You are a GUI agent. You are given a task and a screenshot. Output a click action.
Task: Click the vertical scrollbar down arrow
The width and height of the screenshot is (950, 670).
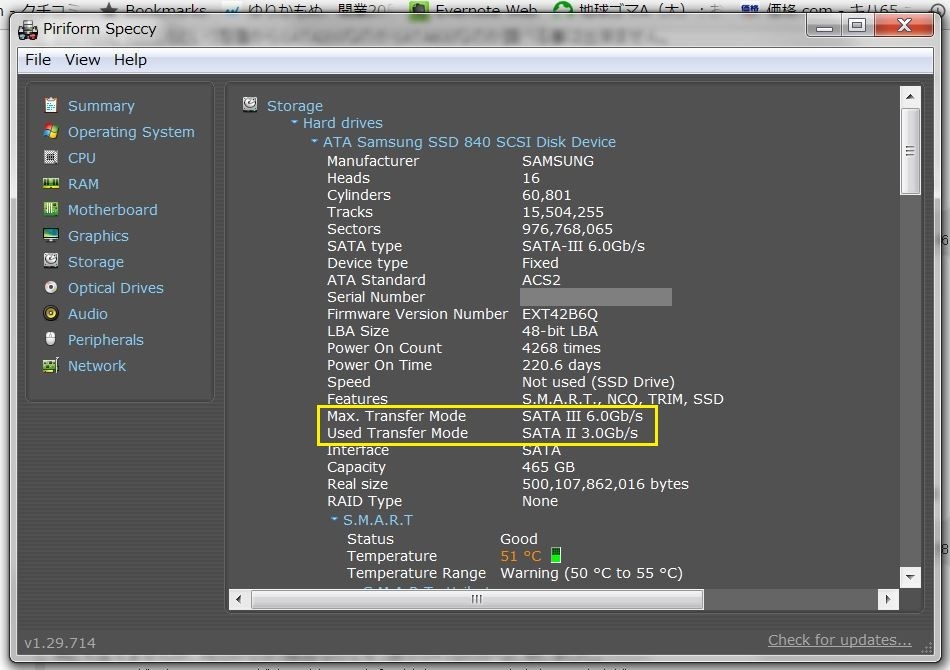(910, 577)
